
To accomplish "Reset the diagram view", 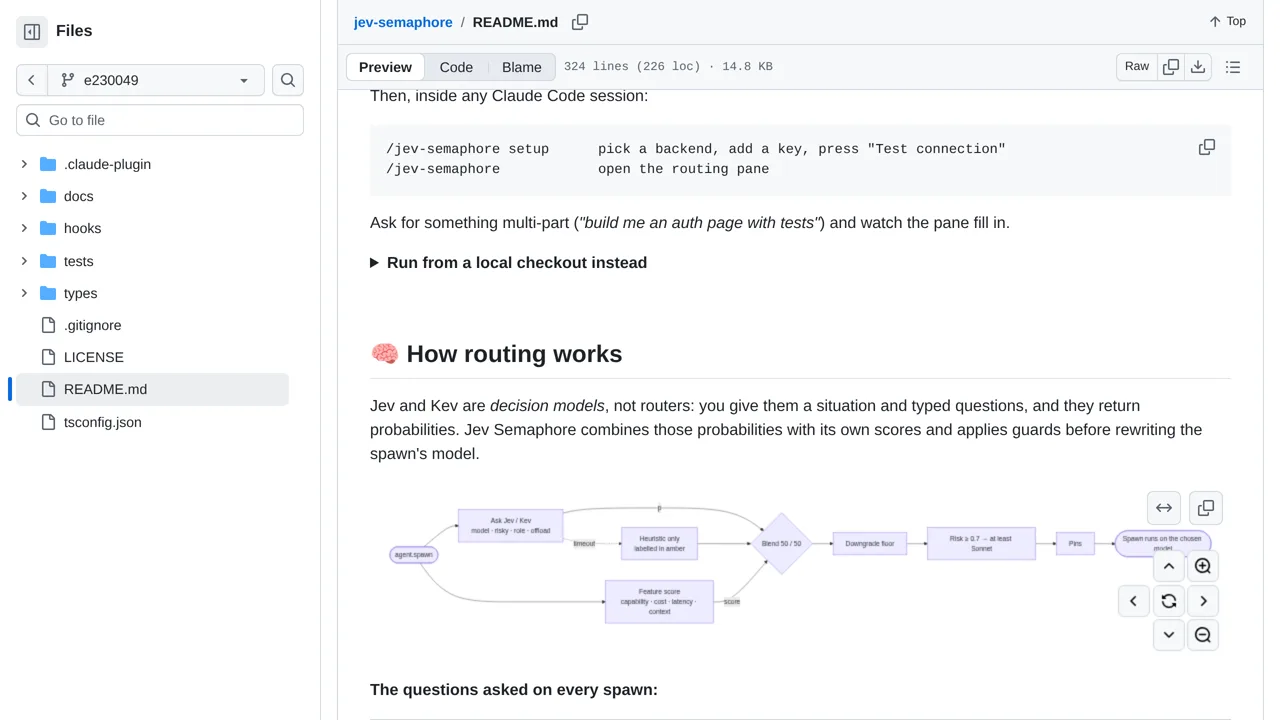I will point(1169,601).
